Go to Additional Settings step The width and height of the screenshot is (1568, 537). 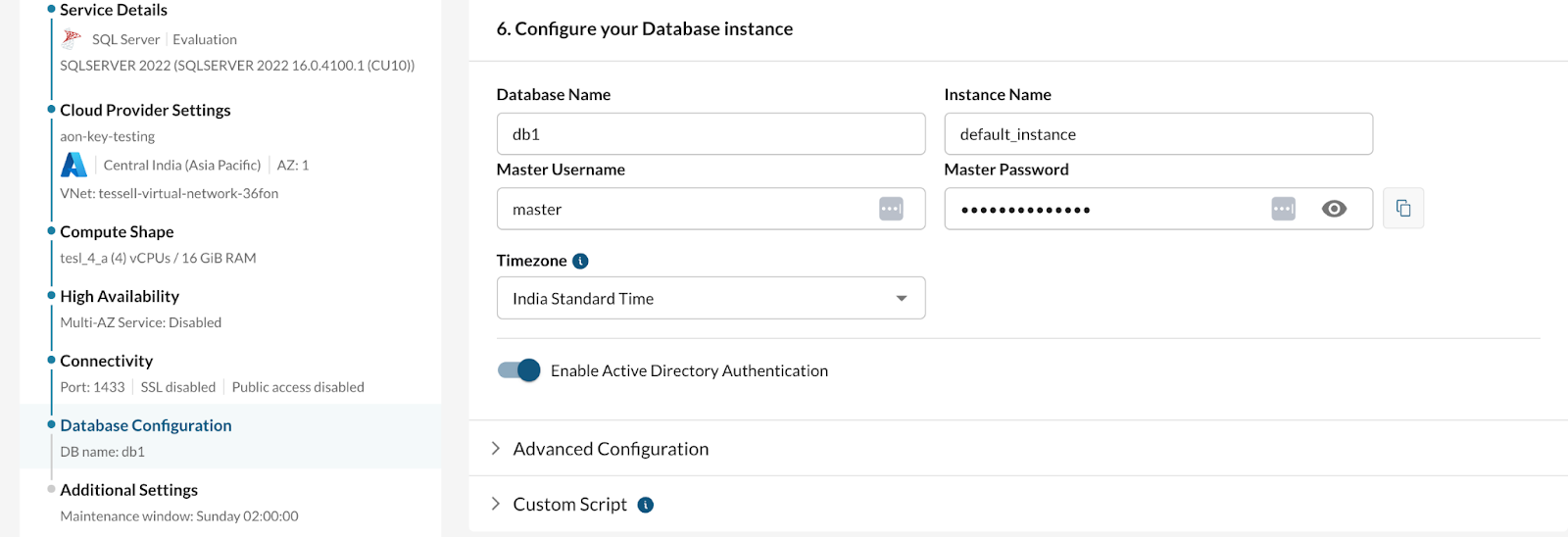click(128, 490)
